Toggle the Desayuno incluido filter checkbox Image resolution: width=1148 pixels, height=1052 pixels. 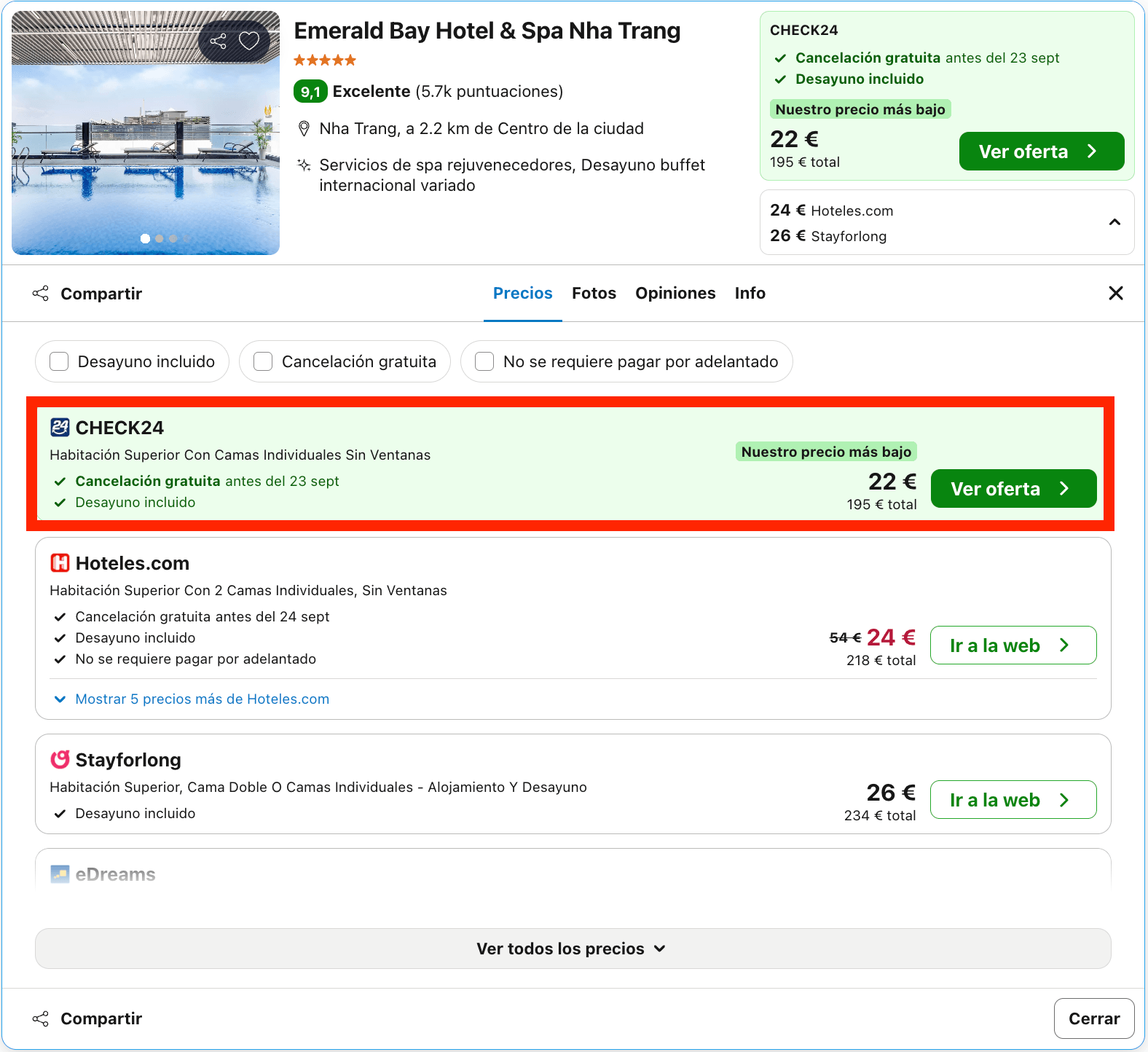coord(59,361)
